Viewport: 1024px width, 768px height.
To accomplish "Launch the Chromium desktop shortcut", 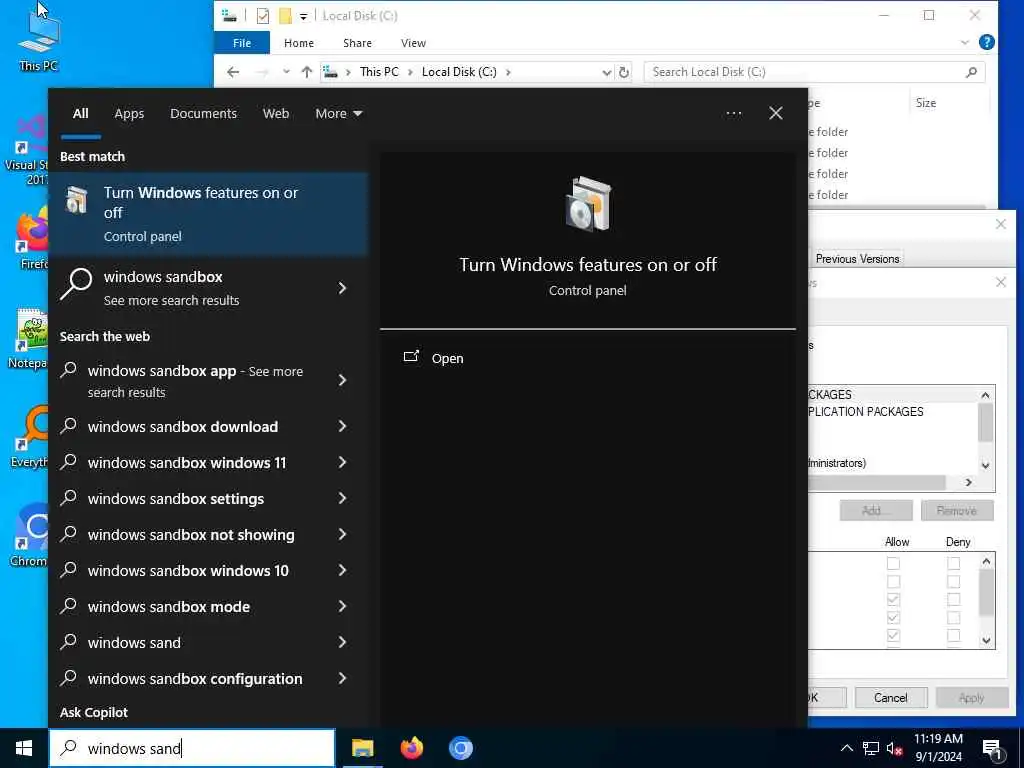I will tap(29, 536).
